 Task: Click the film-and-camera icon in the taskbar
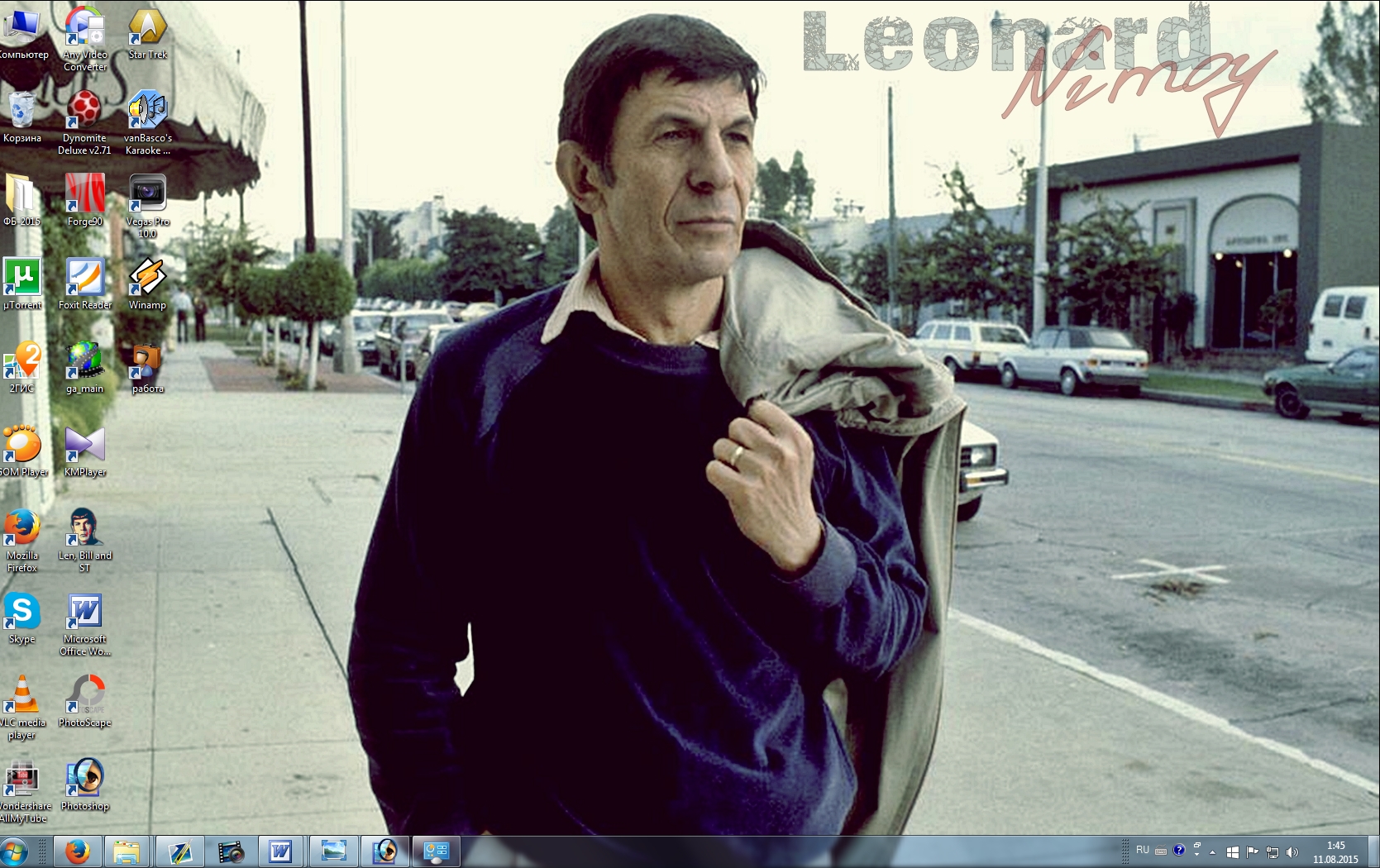(x=231, y=851)
